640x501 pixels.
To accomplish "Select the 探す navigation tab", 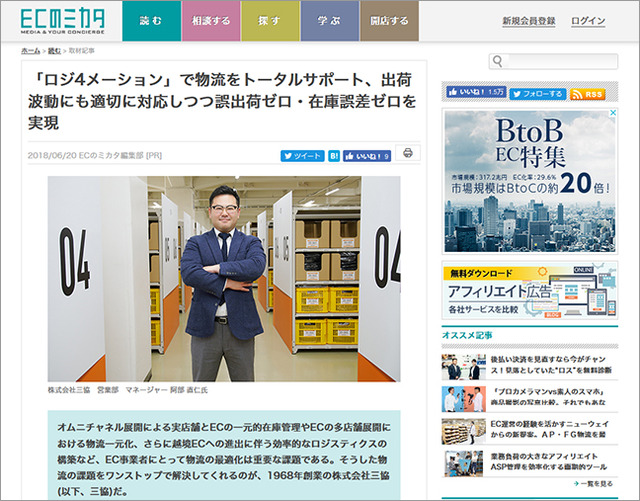I will (x=271, y=21).
